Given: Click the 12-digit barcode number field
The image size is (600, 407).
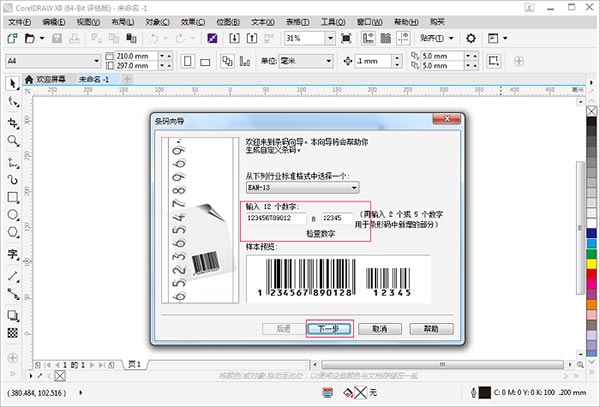Looking at the screenshot, I should point(274,218).
